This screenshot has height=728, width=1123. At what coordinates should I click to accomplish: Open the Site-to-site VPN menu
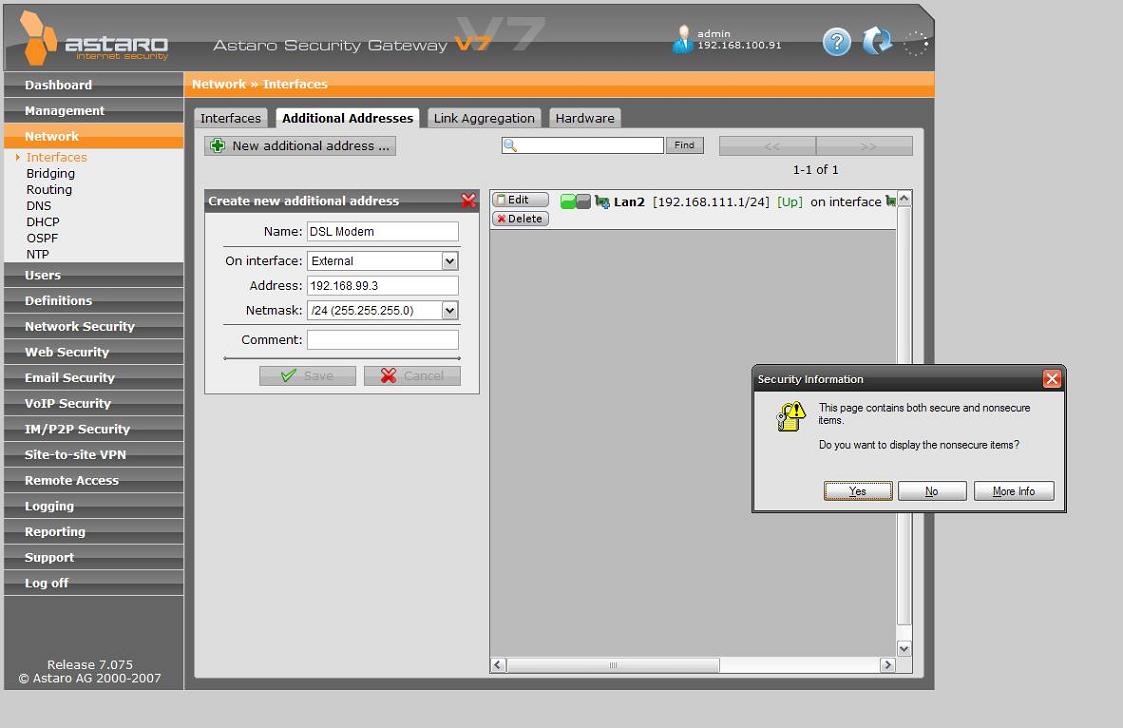point(94,455)
